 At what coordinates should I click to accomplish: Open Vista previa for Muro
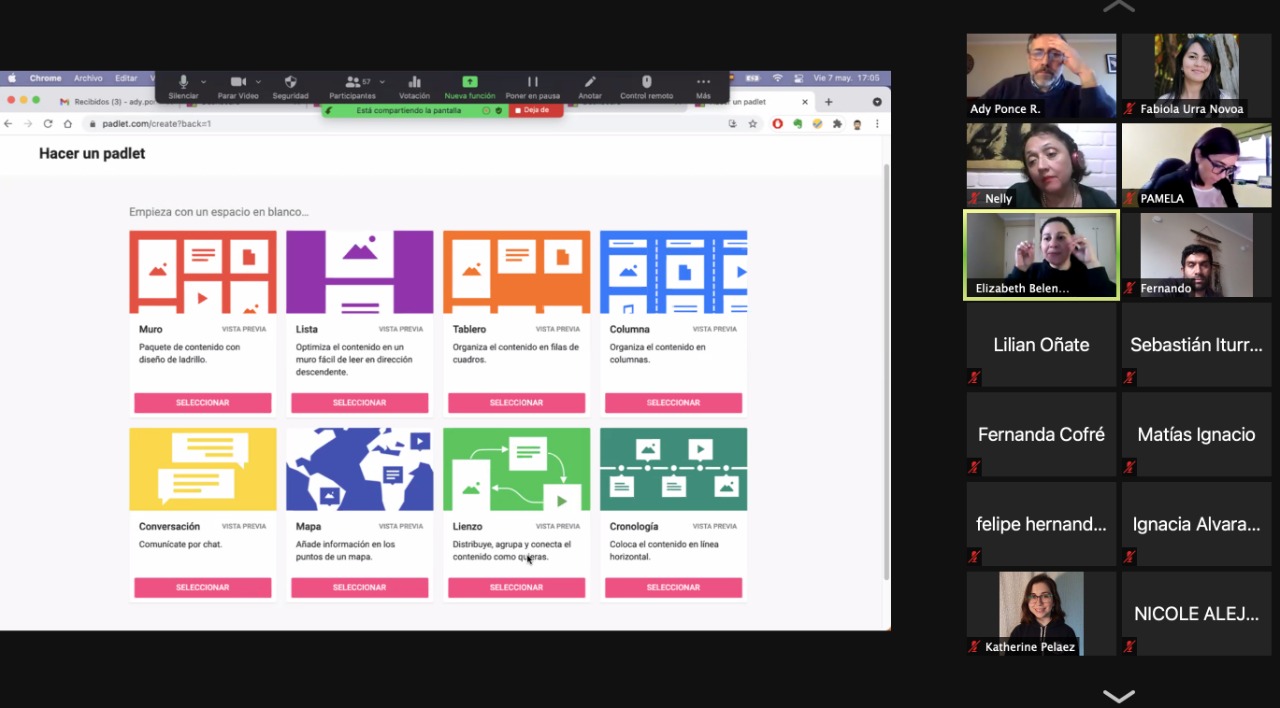click(x=244, y=329)
